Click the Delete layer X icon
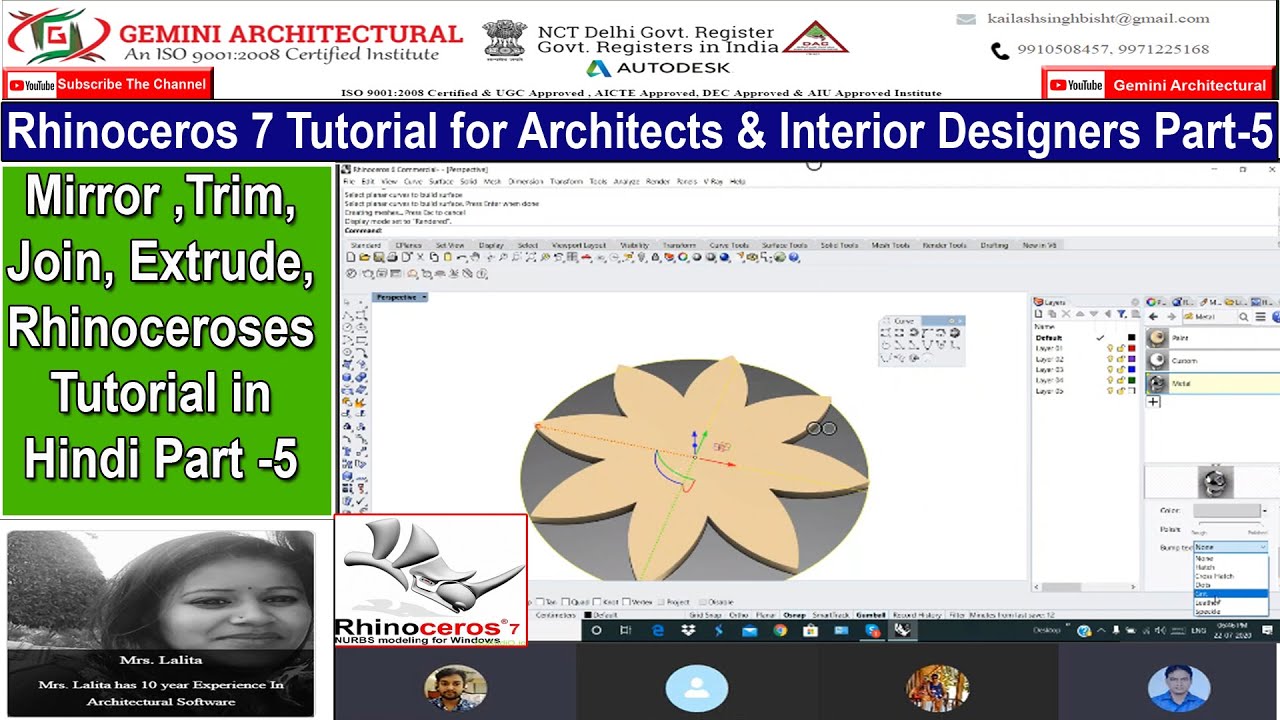This screenshot has height=720, width=1280. [1066, 314]
